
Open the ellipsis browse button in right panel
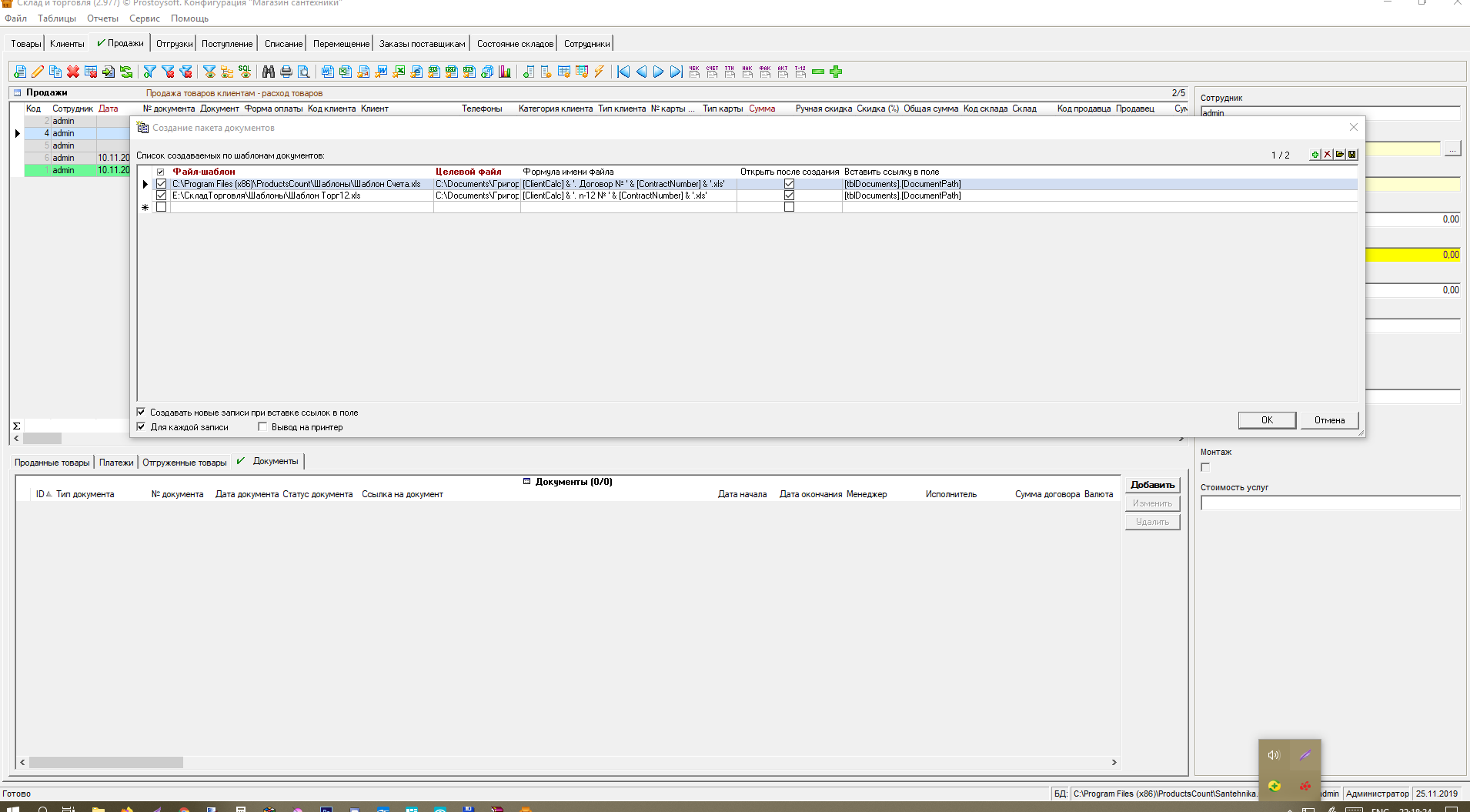[1452, 149]
